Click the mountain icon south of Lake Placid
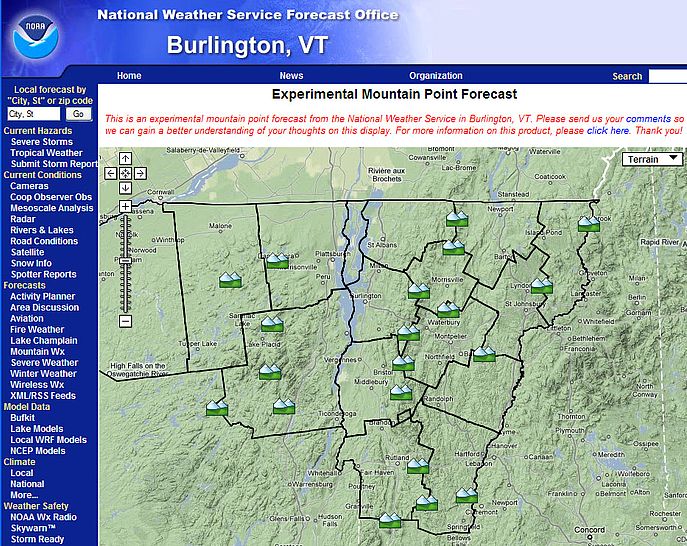 (270, 372)
